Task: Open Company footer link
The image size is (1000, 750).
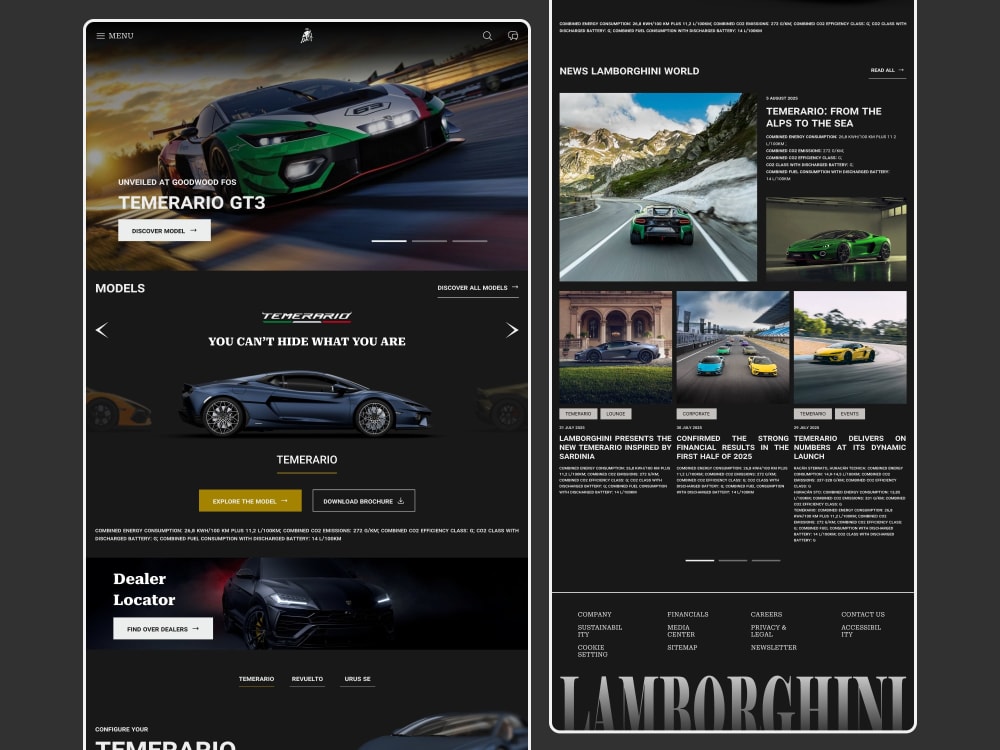Action: (x=594, y=615)
